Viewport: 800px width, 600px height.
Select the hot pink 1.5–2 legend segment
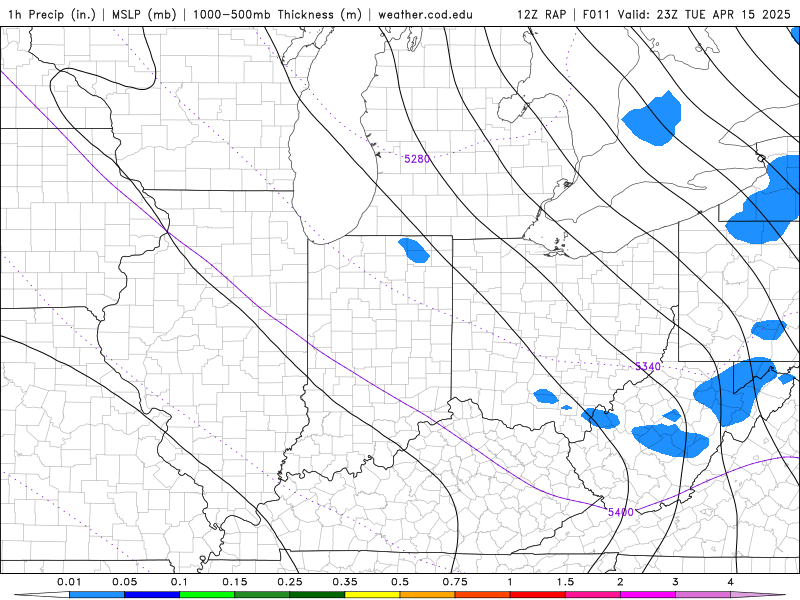coord(593,595)
